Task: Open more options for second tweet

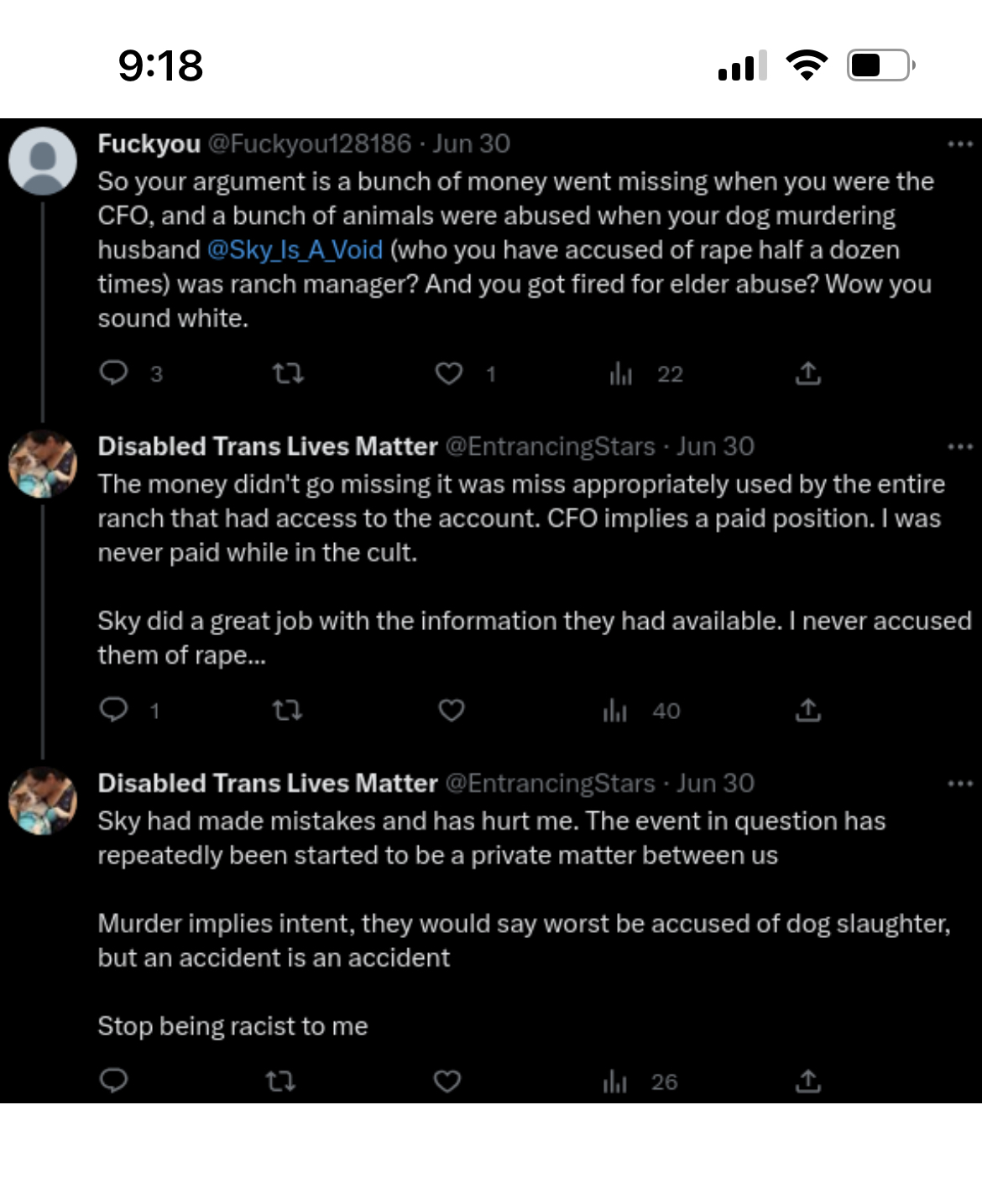Action: click(x=959, y=446)
